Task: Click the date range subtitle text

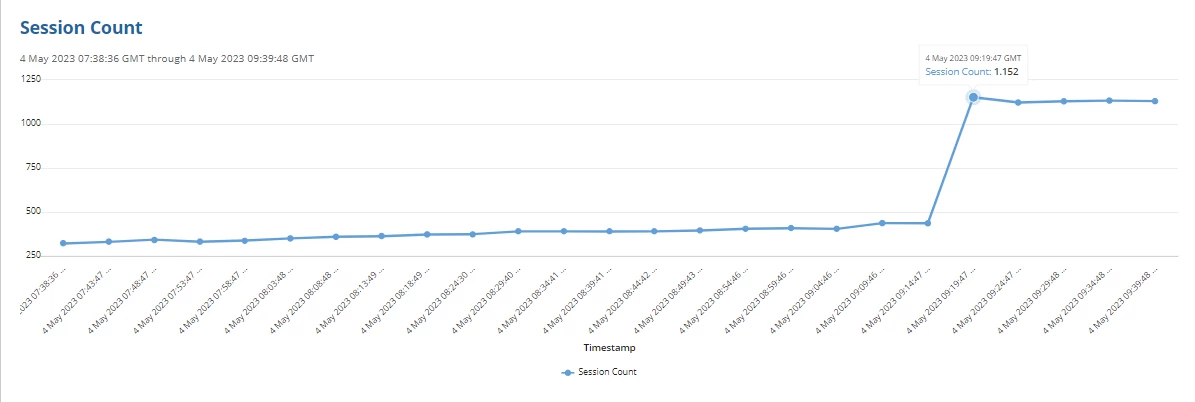Action: click(167, 58)
